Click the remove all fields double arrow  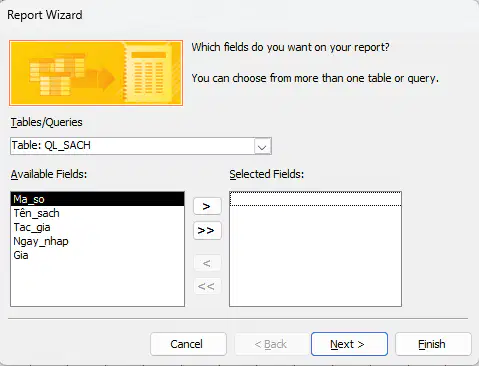pos(207,286)
